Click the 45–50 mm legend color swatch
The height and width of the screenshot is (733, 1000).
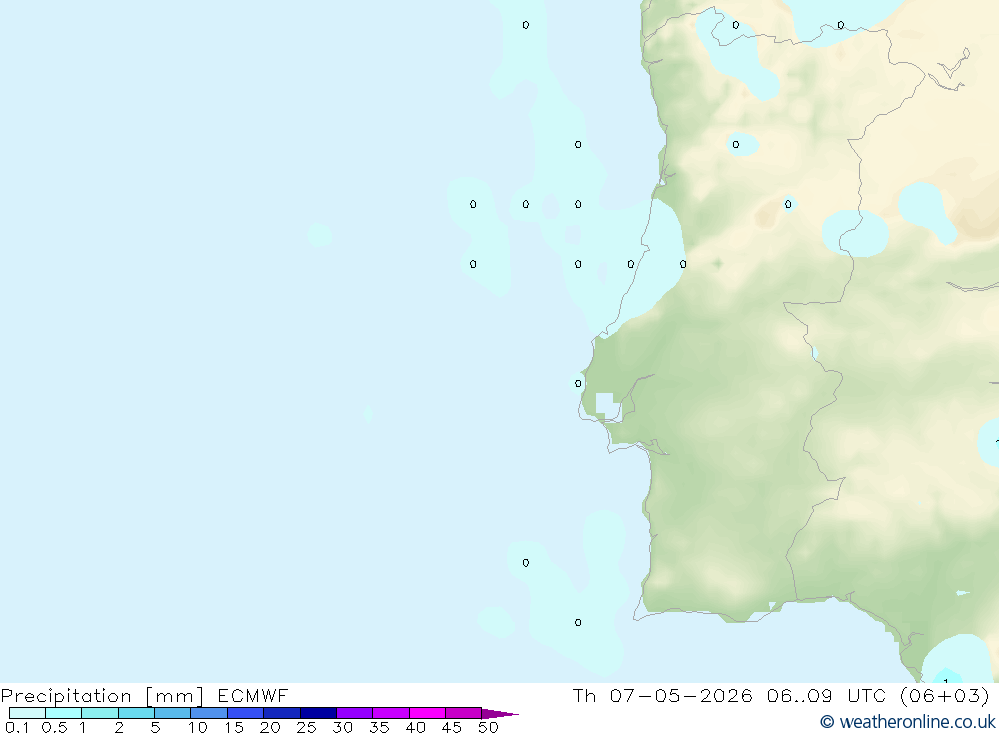463,713
